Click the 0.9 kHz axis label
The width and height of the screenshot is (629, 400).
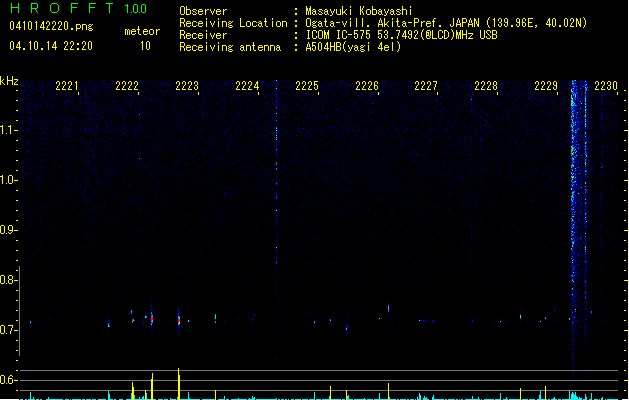point(8,230)
